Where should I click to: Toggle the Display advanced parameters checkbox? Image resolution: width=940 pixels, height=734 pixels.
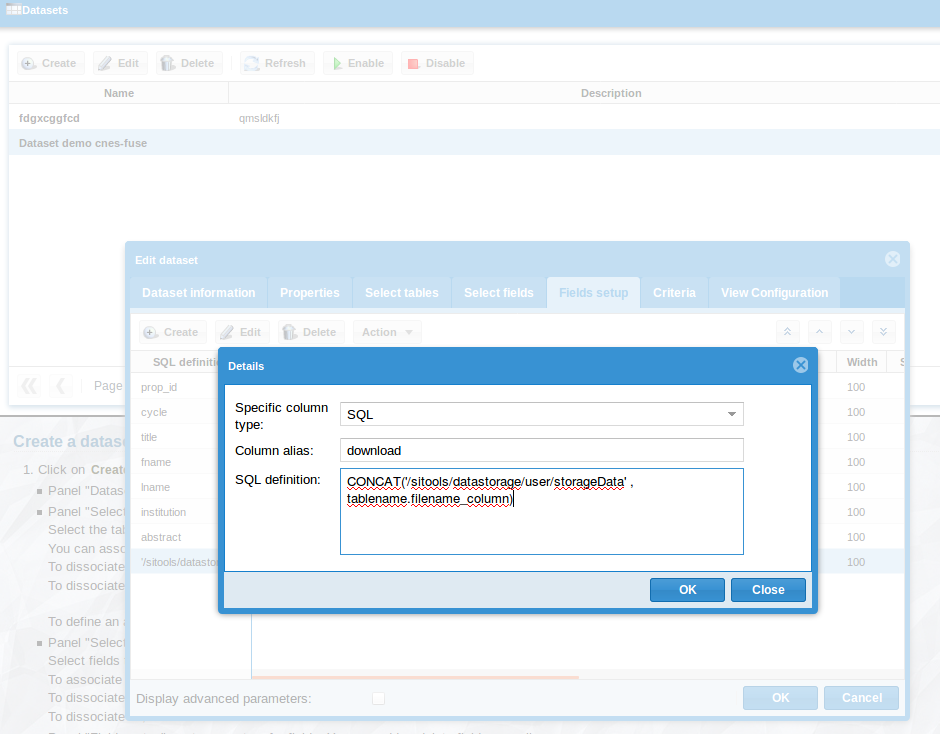(x=378, y=698)
